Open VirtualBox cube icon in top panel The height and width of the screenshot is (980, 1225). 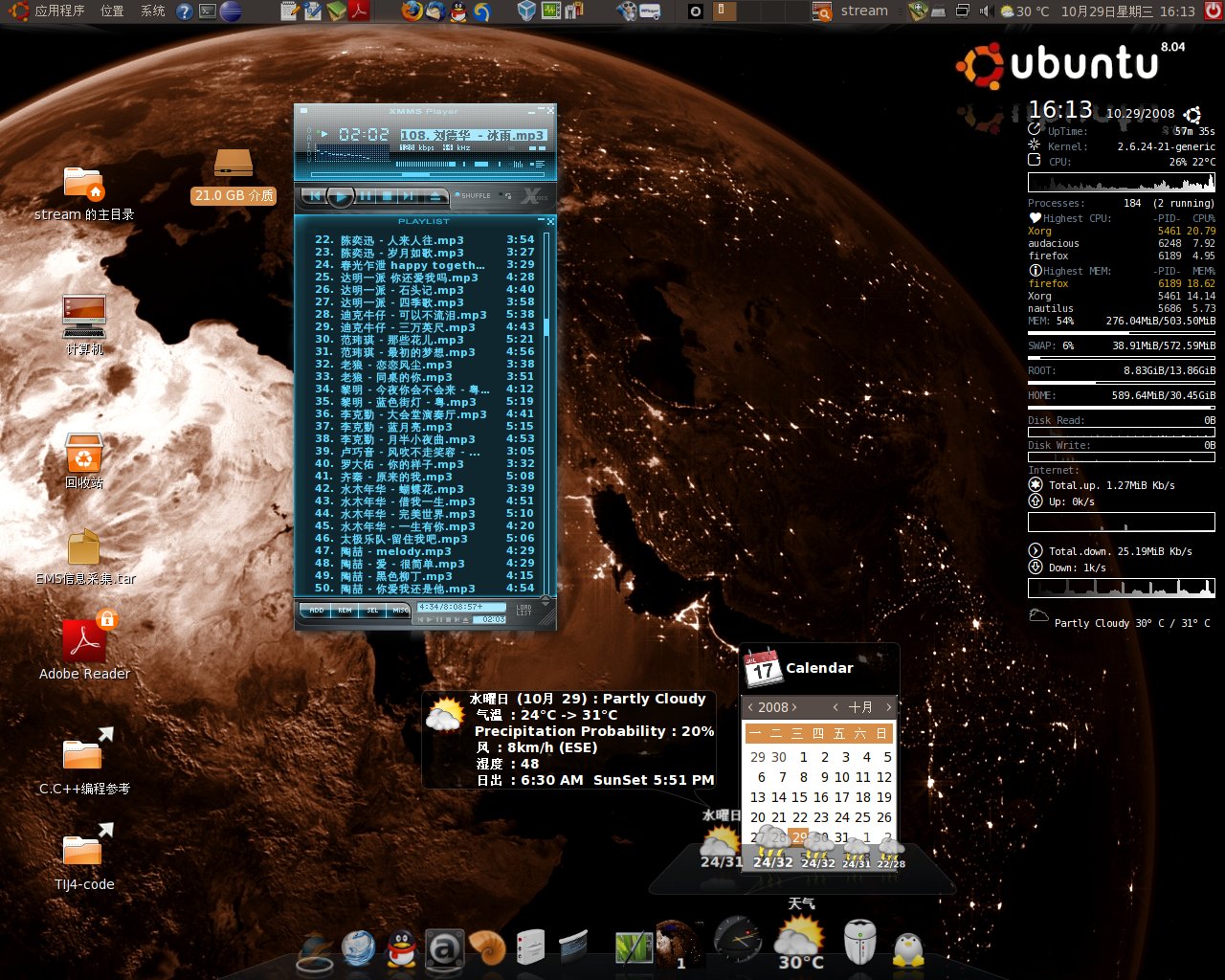click(526, 11)
